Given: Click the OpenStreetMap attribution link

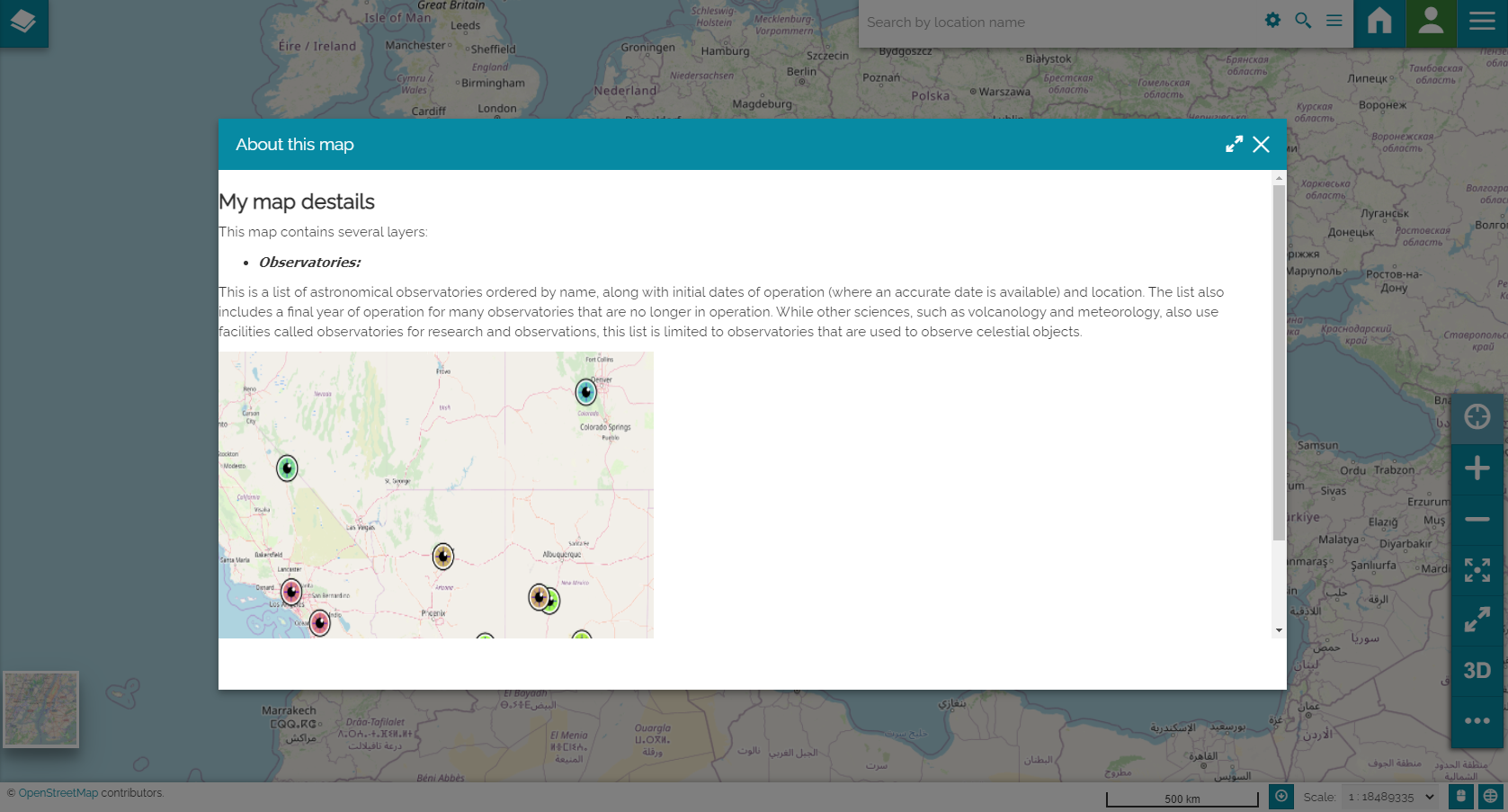Looking at the screenshot, I should [58, 793].
